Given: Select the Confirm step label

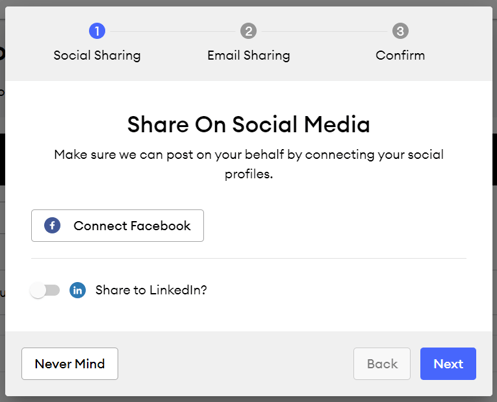Looking at the screenshot, I should tap(400, 55).
